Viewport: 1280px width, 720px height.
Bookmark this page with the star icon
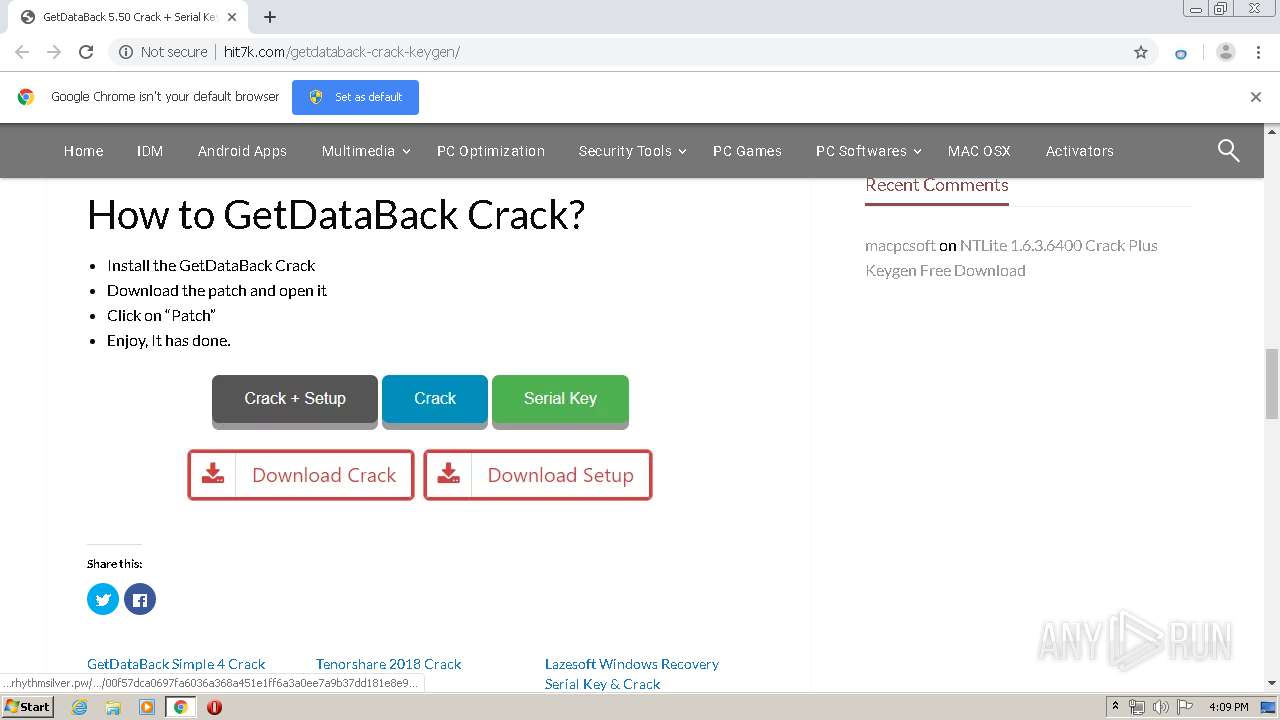[1141, 52]
